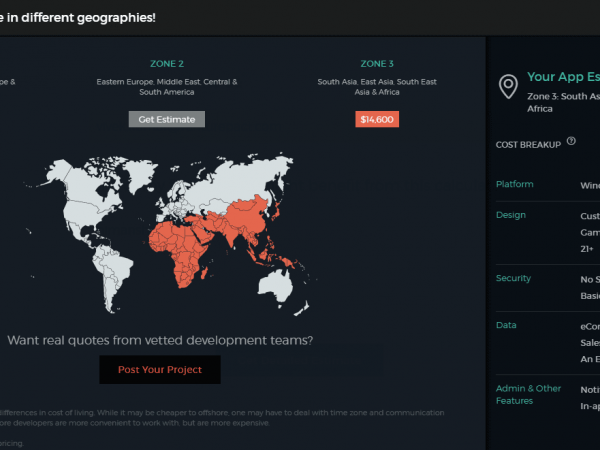
Task: Select the ZONE 3 heading
Action: [x=377, y=63]
